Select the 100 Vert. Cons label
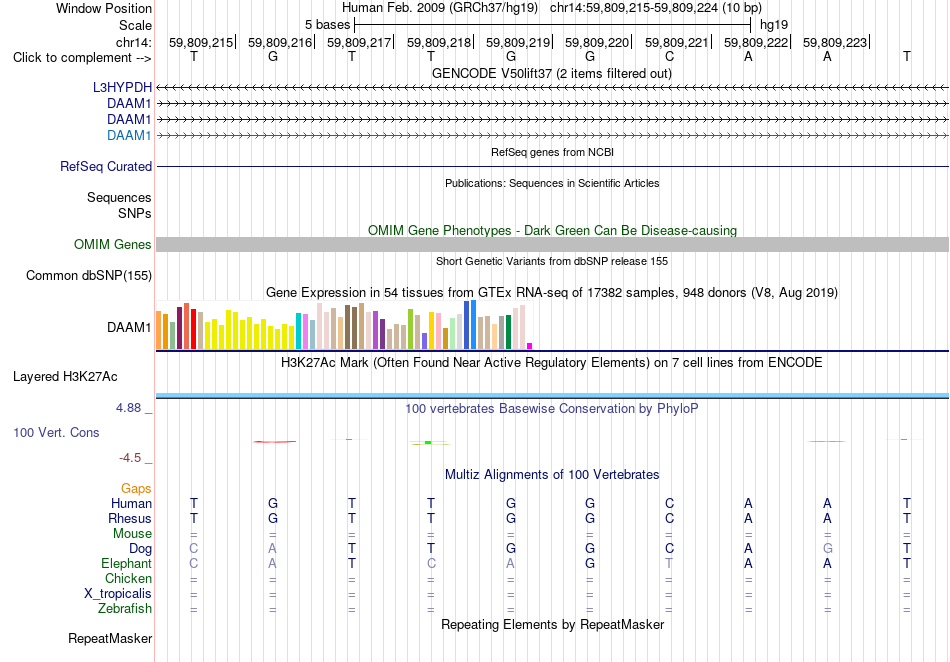This screenshot has width=950, height=662. pyautogui.click(x=56, y=432)
